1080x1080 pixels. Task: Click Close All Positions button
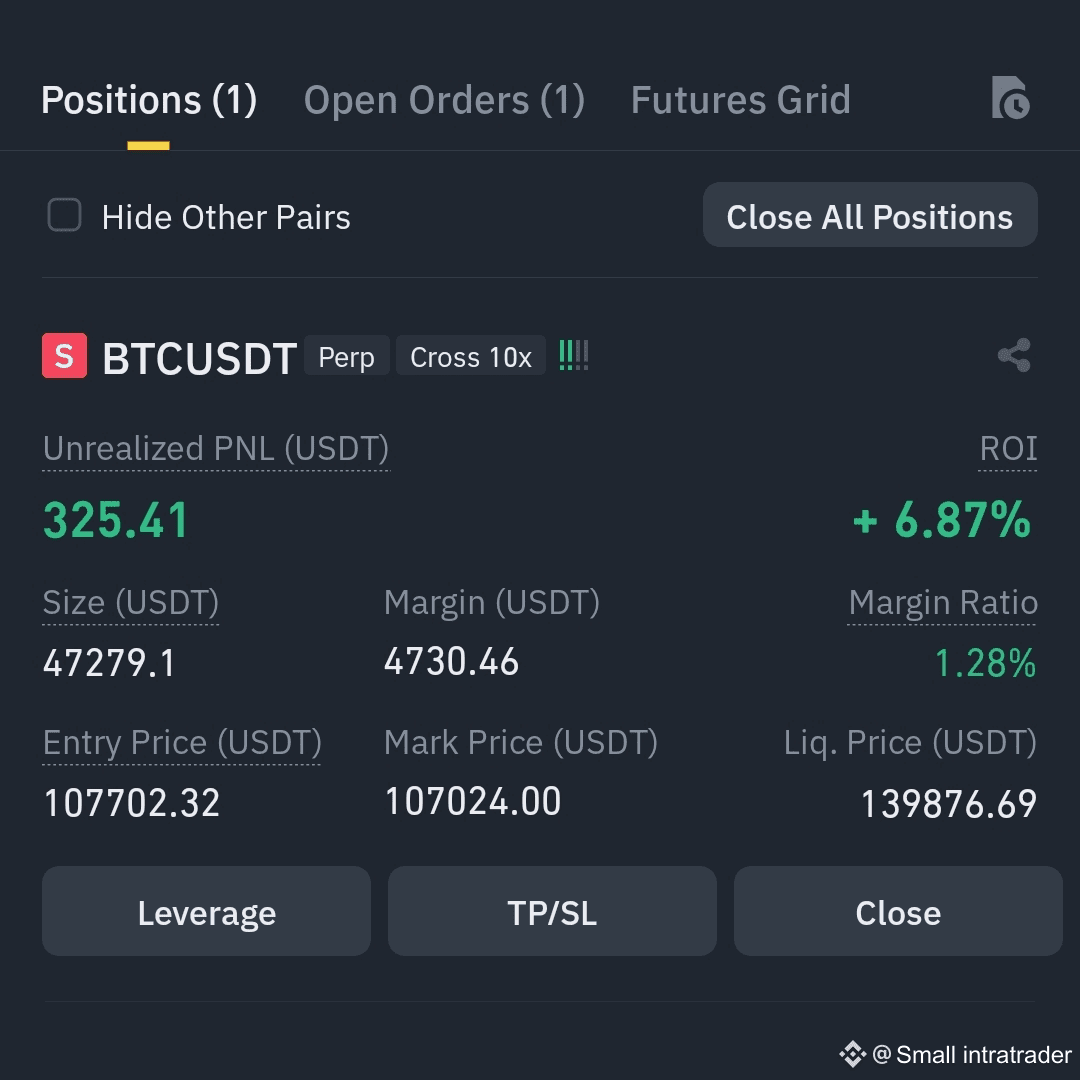point(870,215)
